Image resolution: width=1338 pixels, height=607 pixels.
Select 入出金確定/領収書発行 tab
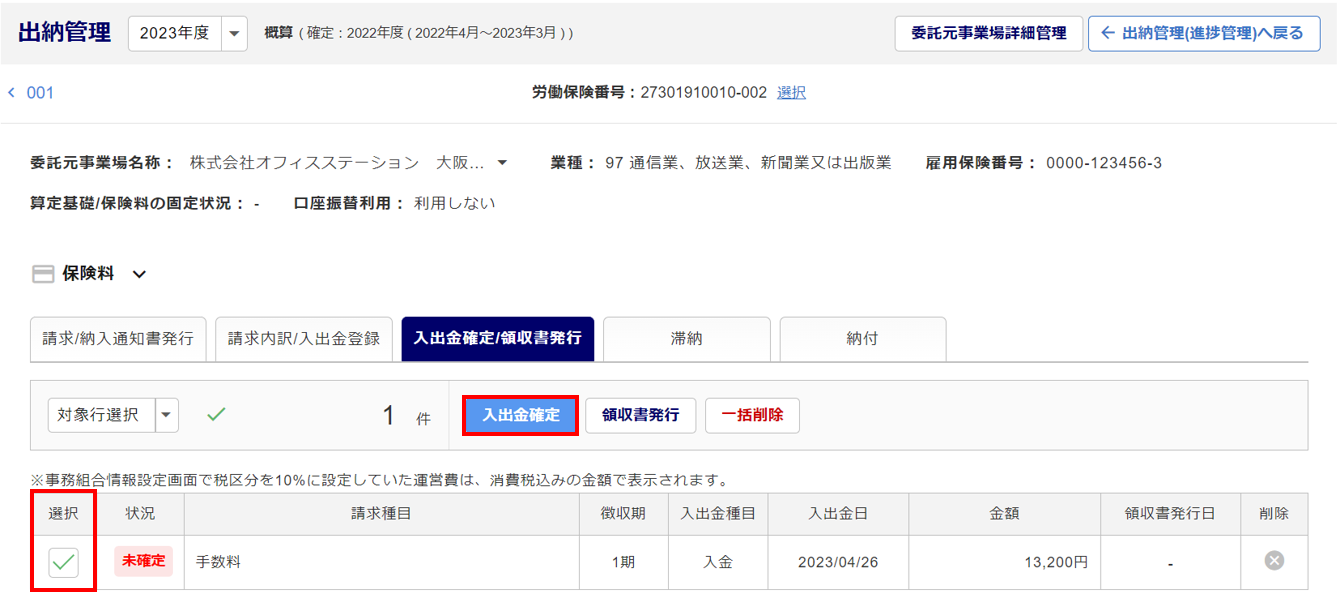[x=497, y=339]
